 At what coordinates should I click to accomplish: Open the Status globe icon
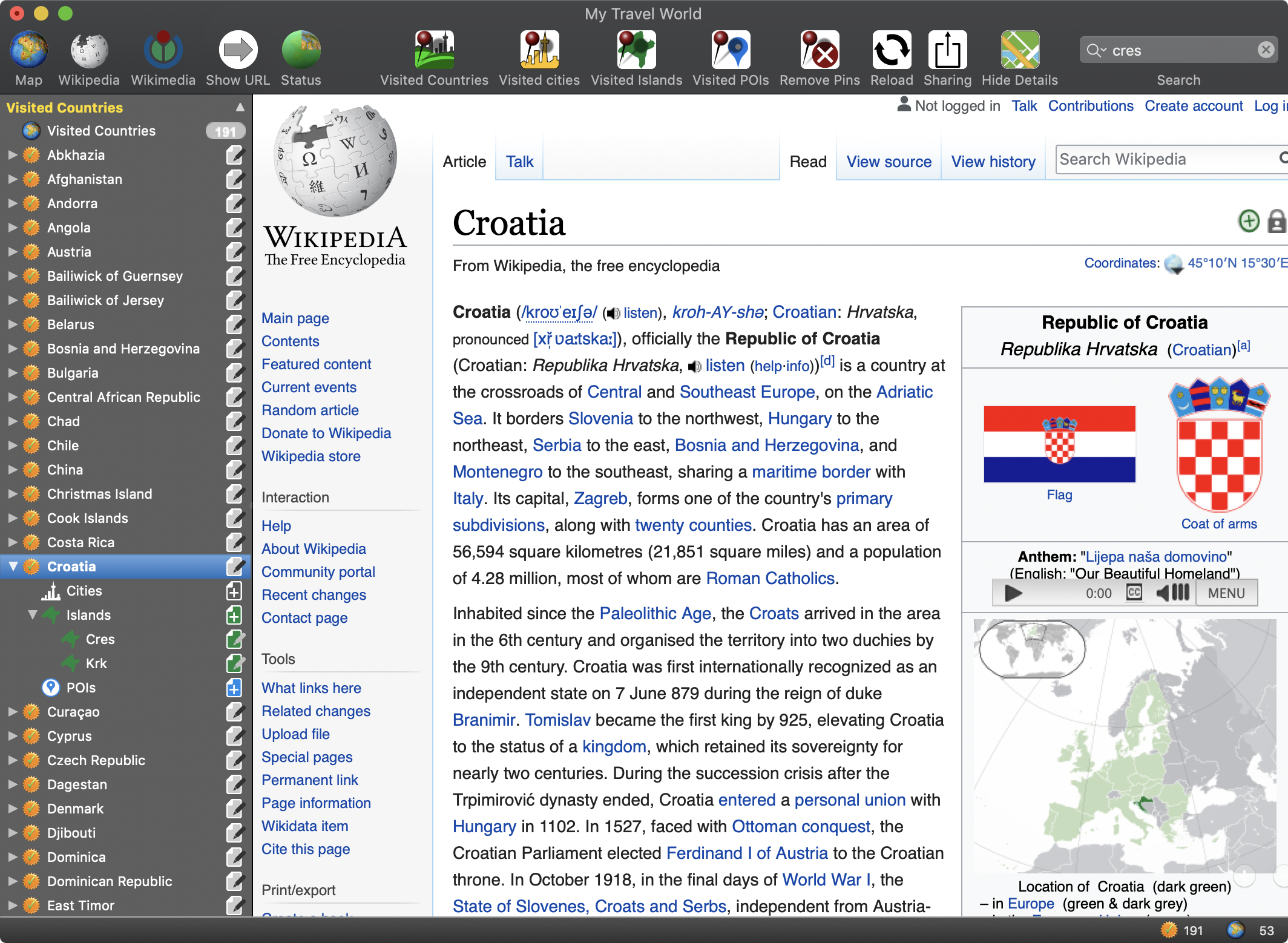301,50
